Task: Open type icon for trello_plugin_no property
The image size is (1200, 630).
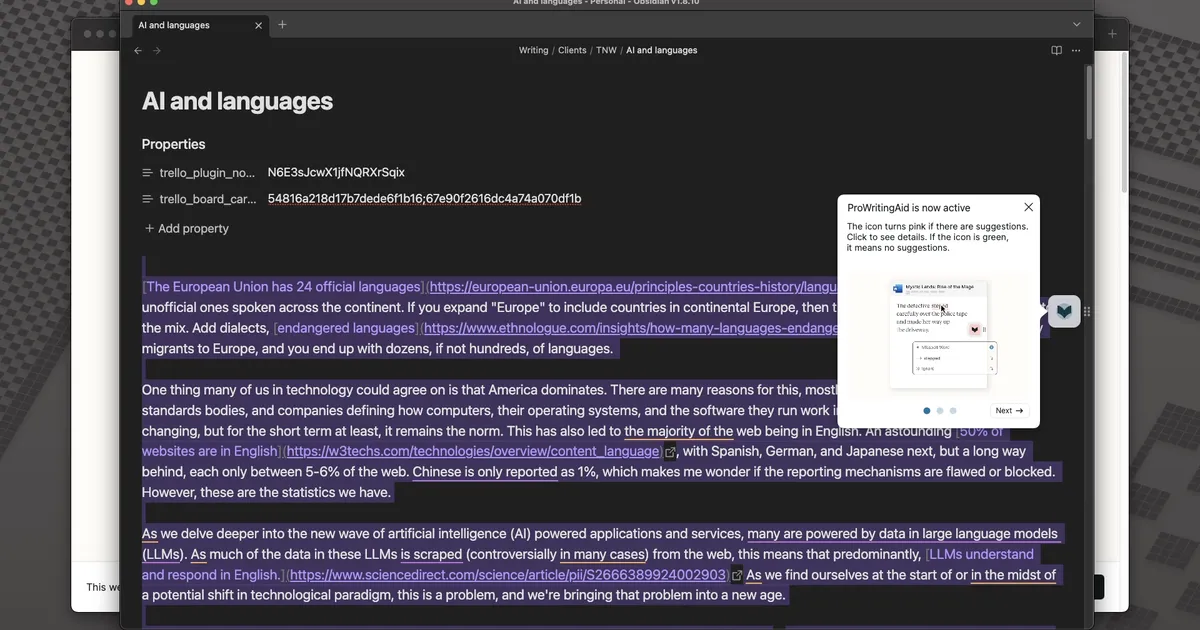Action: pyautogui.click(x=148, y=173)
